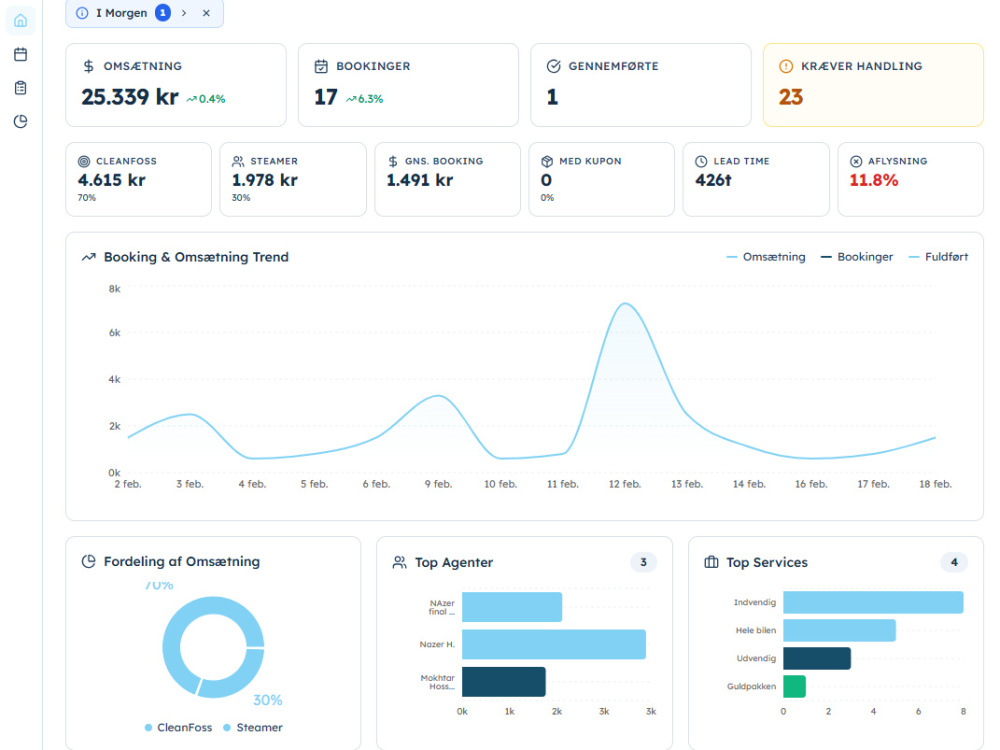
Task: Click the 30% Steamer donut segment
Action: [236, 677]
